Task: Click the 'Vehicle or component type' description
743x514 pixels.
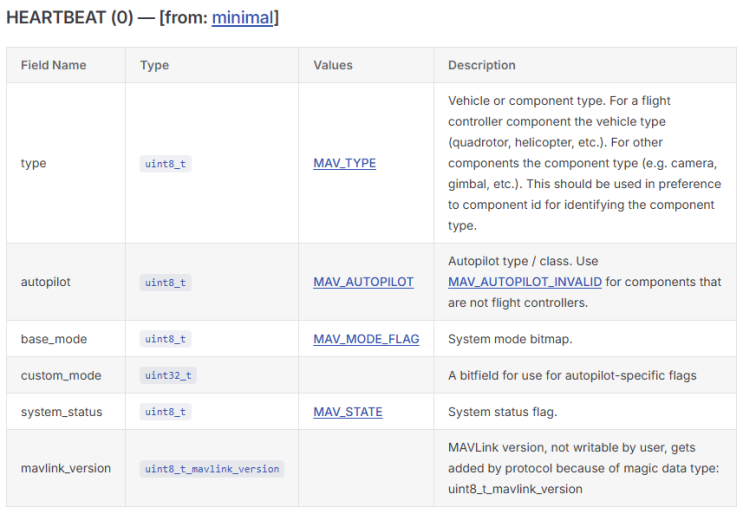Action: pyautogui.click(x=585, y=163)
